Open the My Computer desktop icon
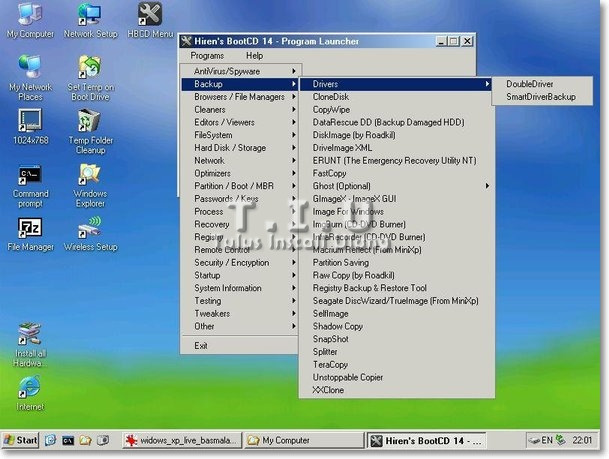The height and width of the screenshot is (459, 609). tap(30, 20)
